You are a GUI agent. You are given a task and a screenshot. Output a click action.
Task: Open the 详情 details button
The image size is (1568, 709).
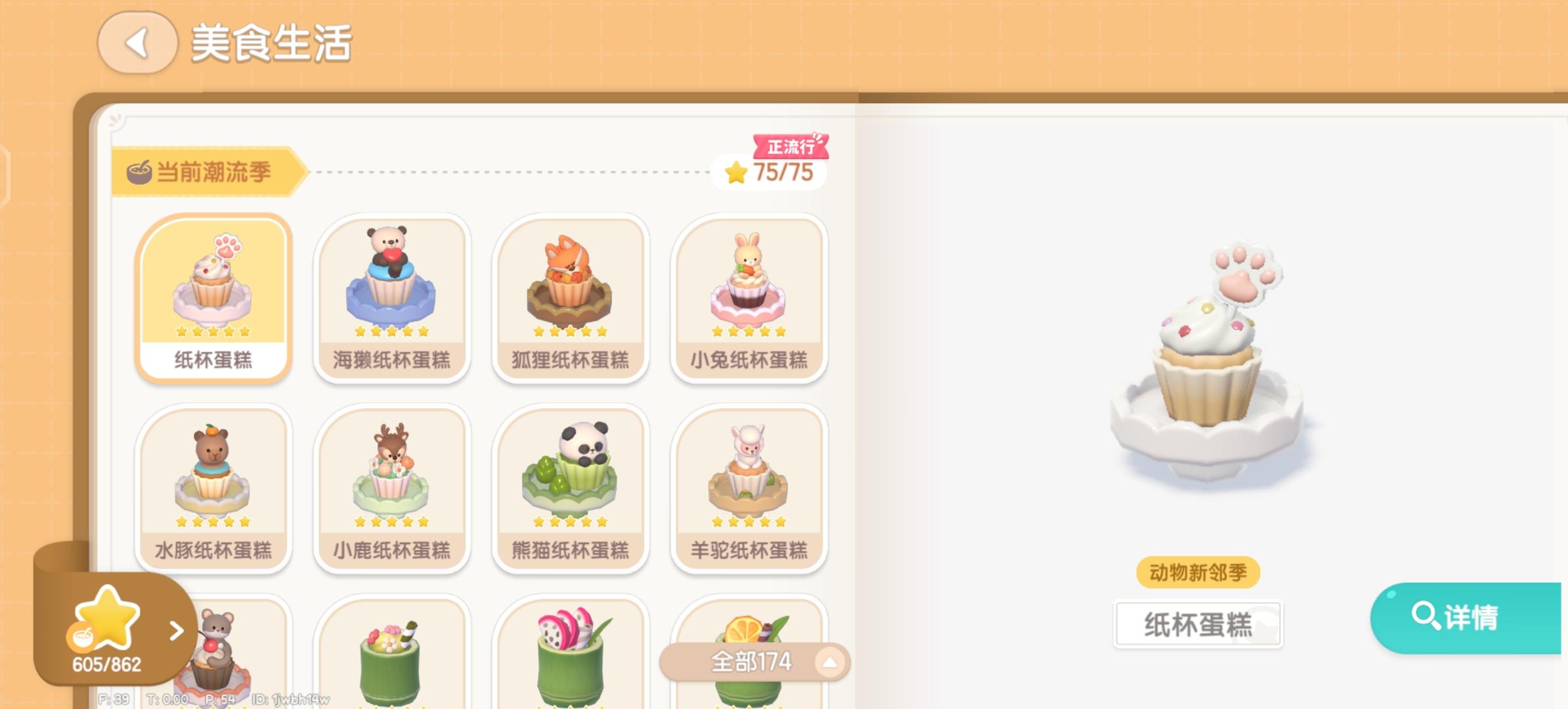pos(1466,618)
